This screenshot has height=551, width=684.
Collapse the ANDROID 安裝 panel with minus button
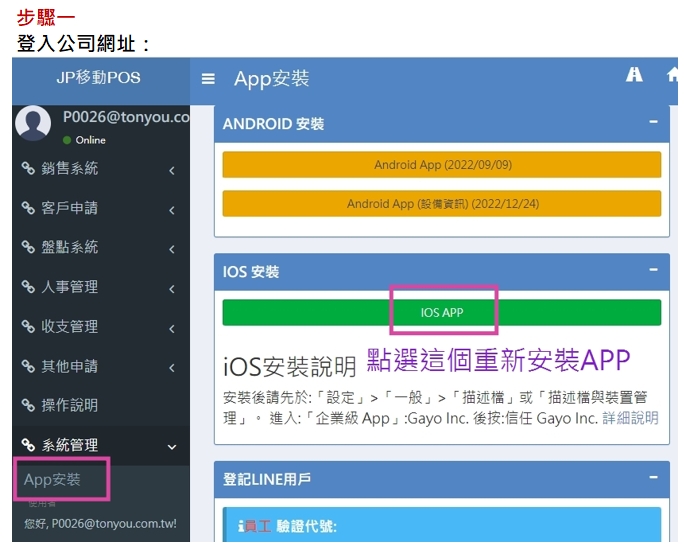(653, 122)
